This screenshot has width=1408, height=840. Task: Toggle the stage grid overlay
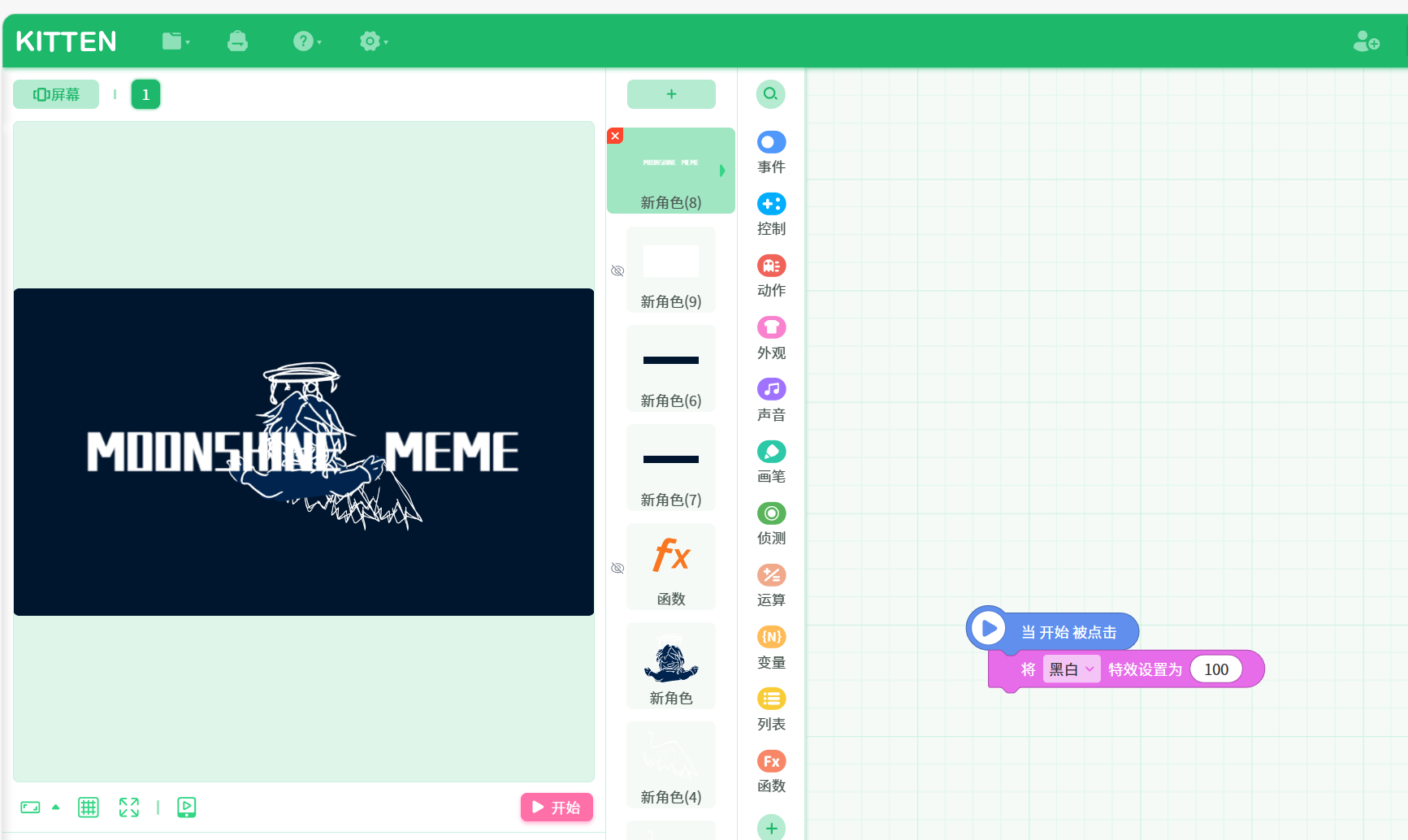click(89, 808)
